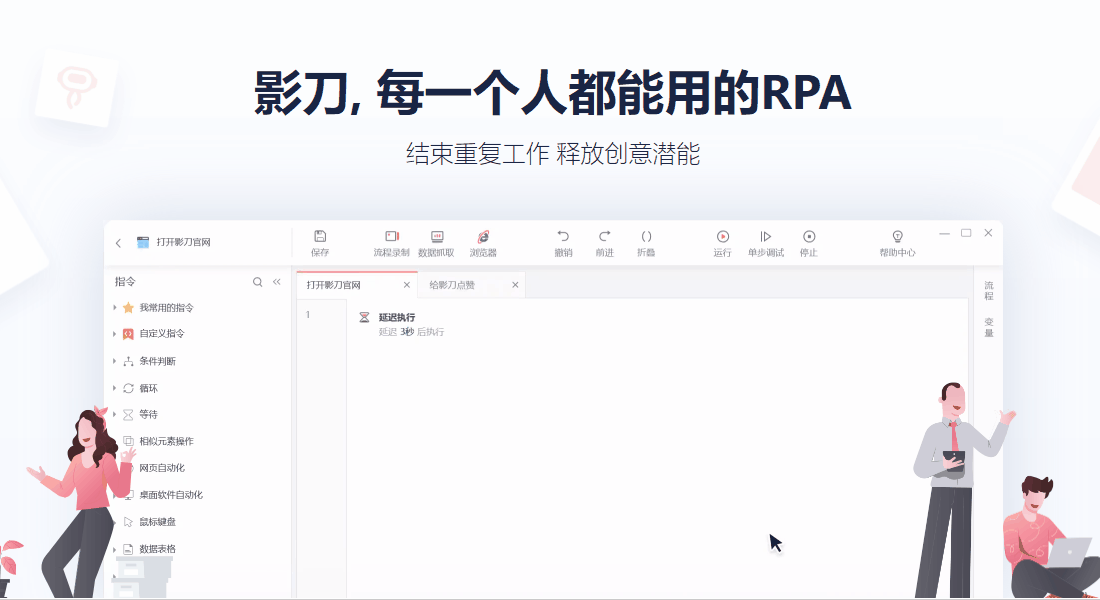Click the loop icon of 循环
1100x600 pixels.
pos(128,388)
